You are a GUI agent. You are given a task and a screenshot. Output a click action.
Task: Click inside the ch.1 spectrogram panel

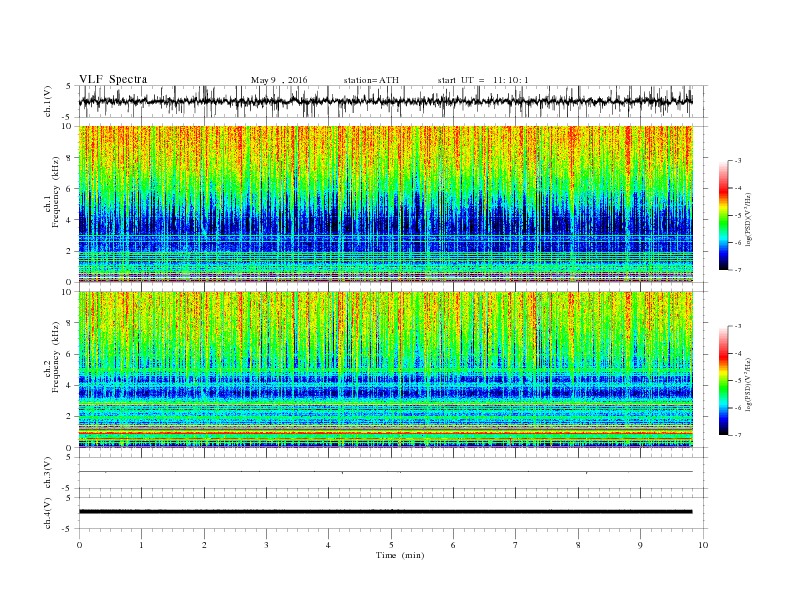pyautogui.click(x=385, y=204)
